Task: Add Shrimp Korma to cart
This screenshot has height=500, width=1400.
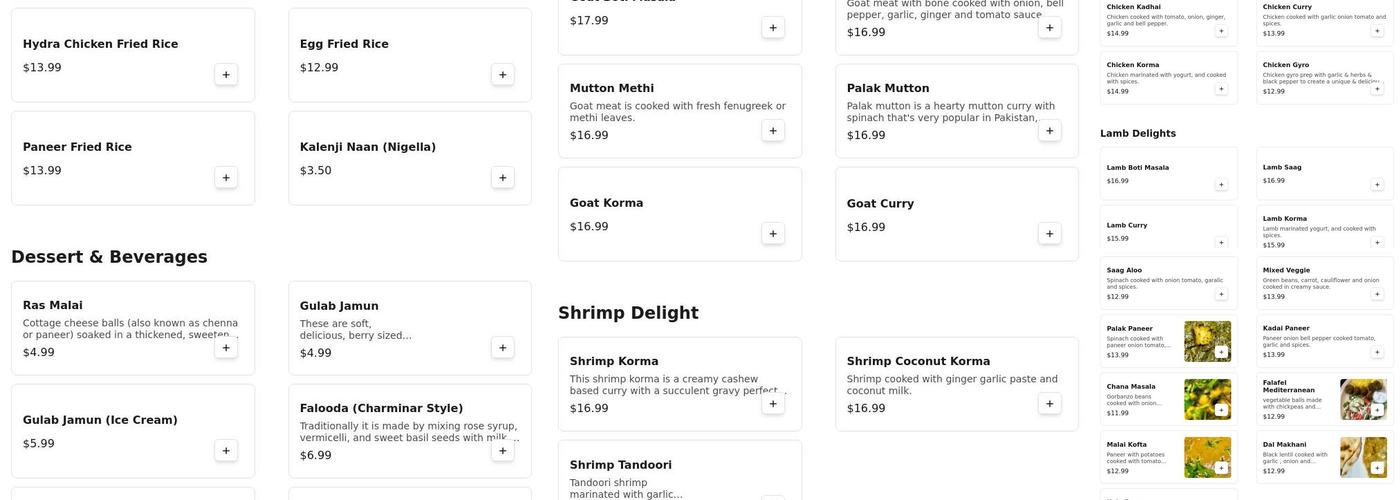Action: pyautogui.click(x=773, y=404)
